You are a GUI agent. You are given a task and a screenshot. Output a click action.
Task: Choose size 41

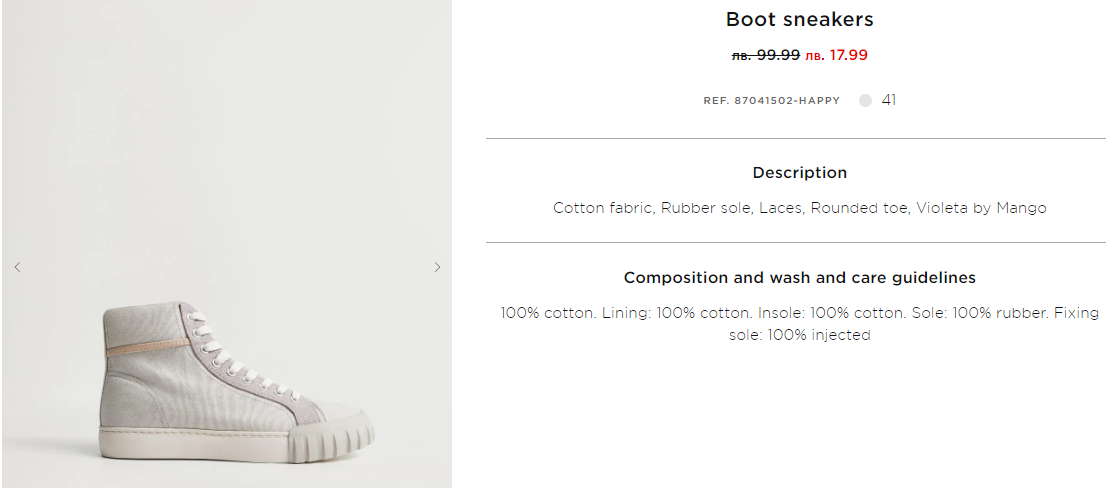(889, 100)
